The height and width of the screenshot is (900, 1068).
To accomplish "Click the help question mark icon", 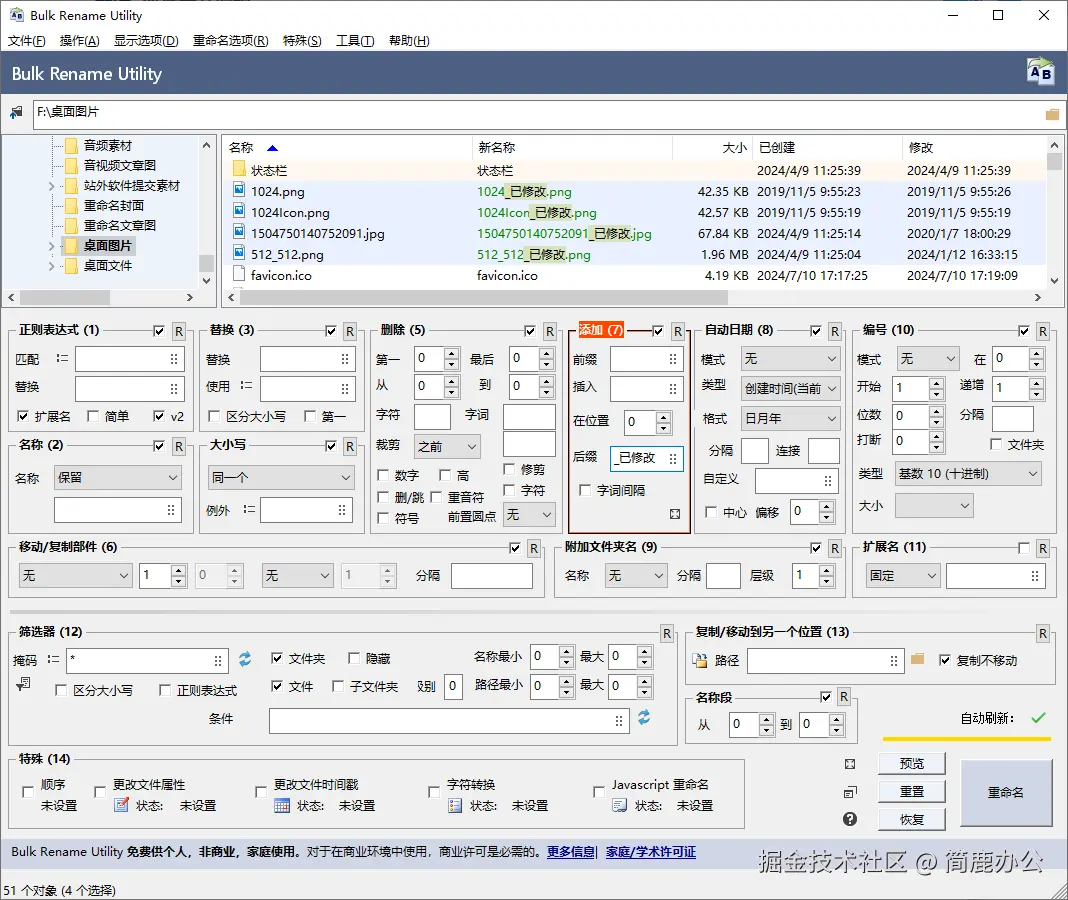I will pos(849,819).
